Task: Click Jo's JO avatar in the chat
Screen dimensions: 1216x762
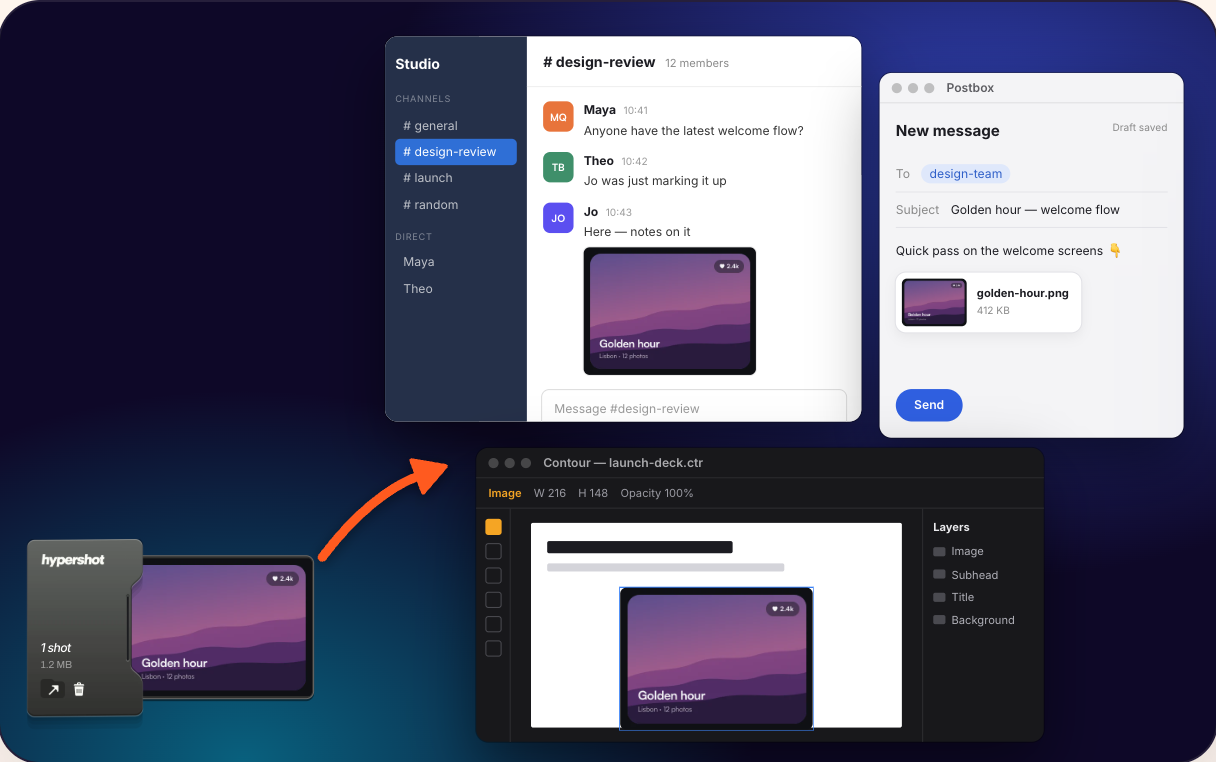Action: pyautogui.click(x=558, y=218)
